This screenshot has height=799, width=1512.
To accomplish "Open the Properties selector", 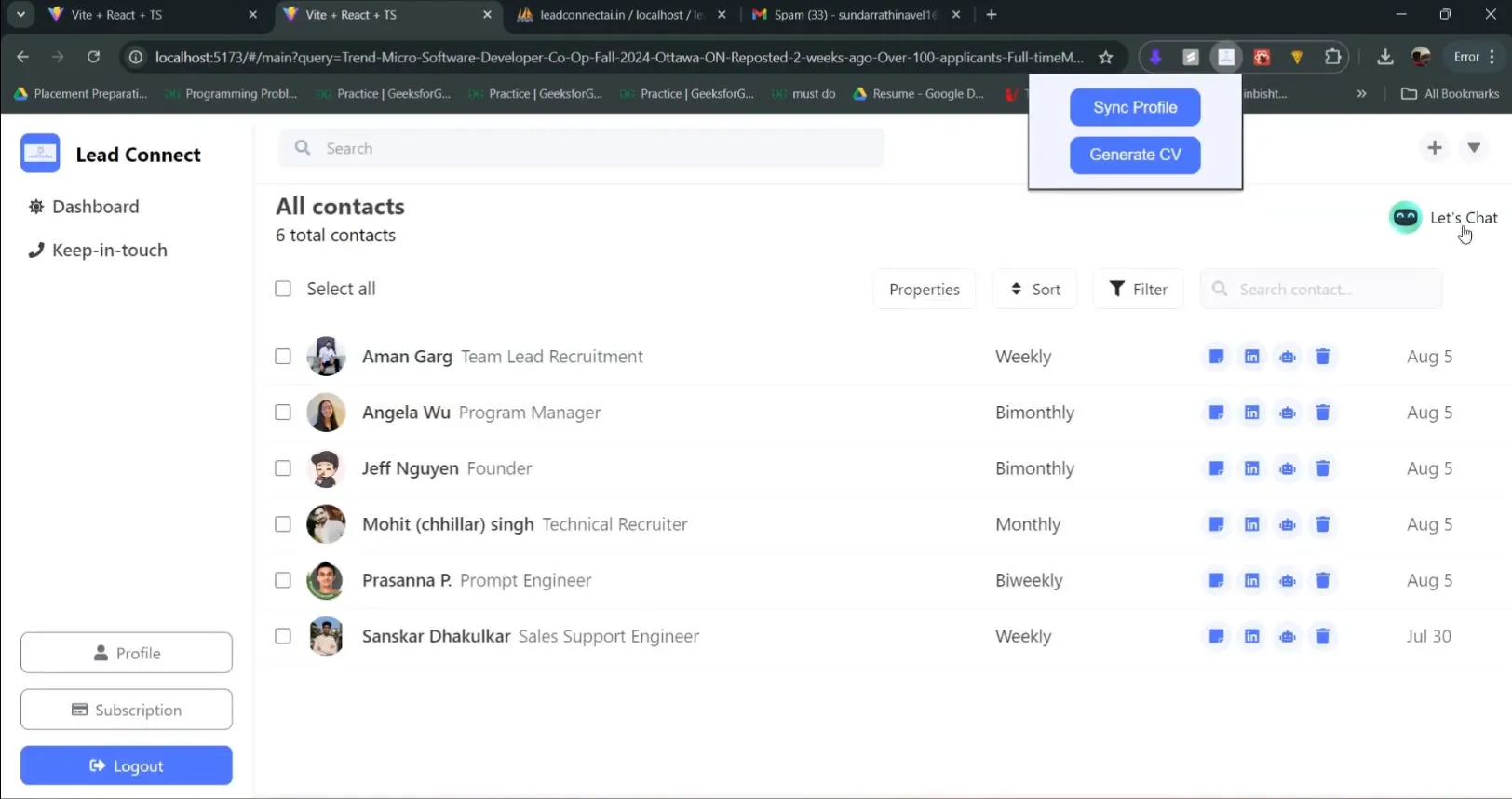I will 924,289.
